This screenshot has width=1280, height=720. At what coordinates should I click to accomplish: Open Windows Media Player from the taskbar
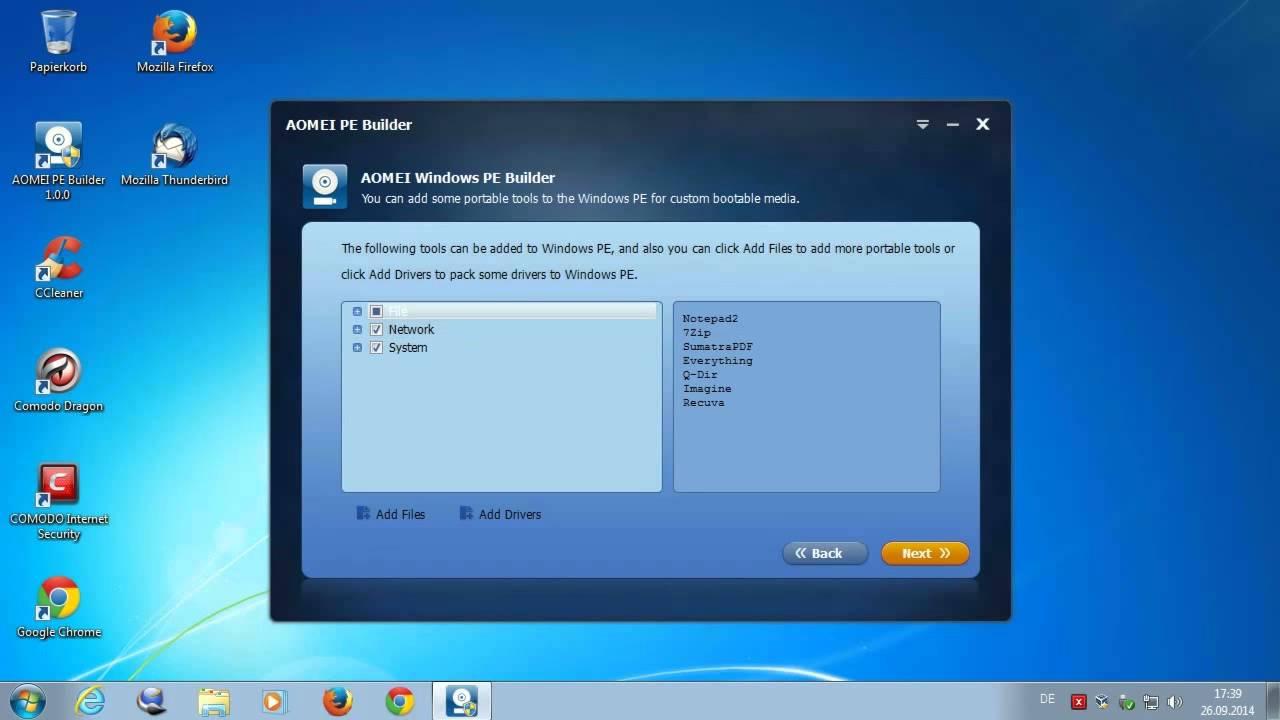(x=274, y=701)
